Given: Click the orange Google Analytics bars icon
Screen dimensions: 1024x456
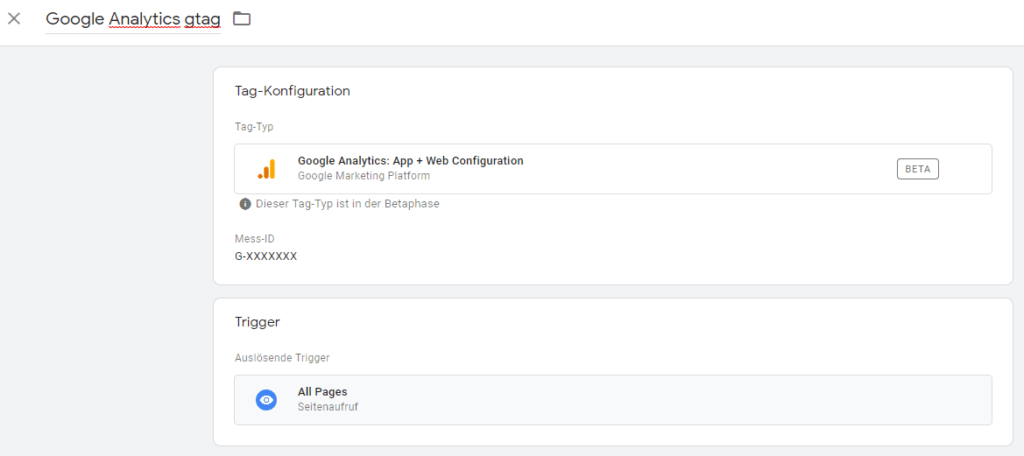Looking at the screenshot, I should [266, 169].
